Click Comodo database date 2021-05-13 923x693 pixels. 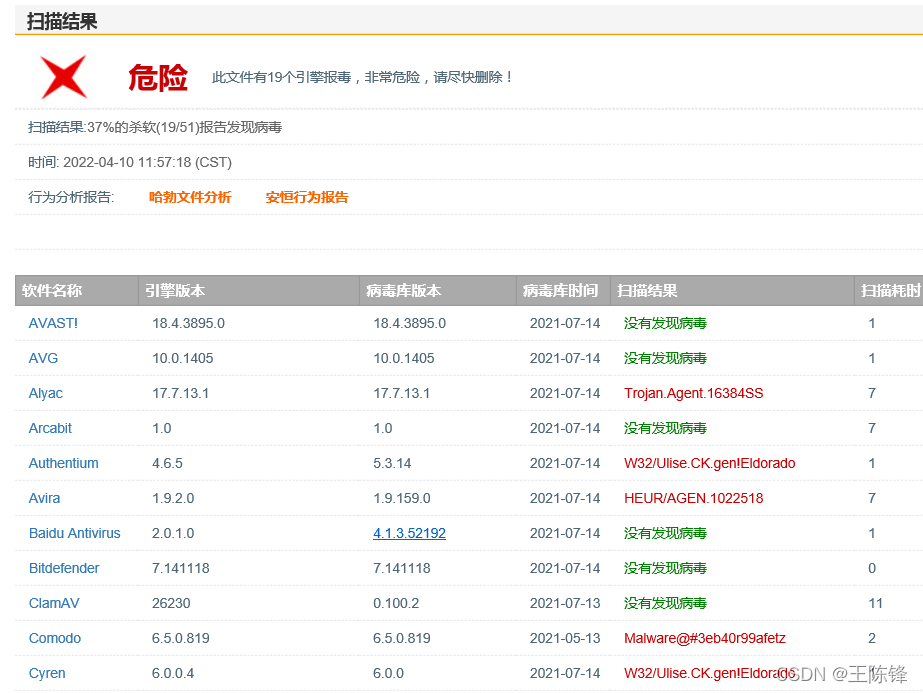(565, 638)
